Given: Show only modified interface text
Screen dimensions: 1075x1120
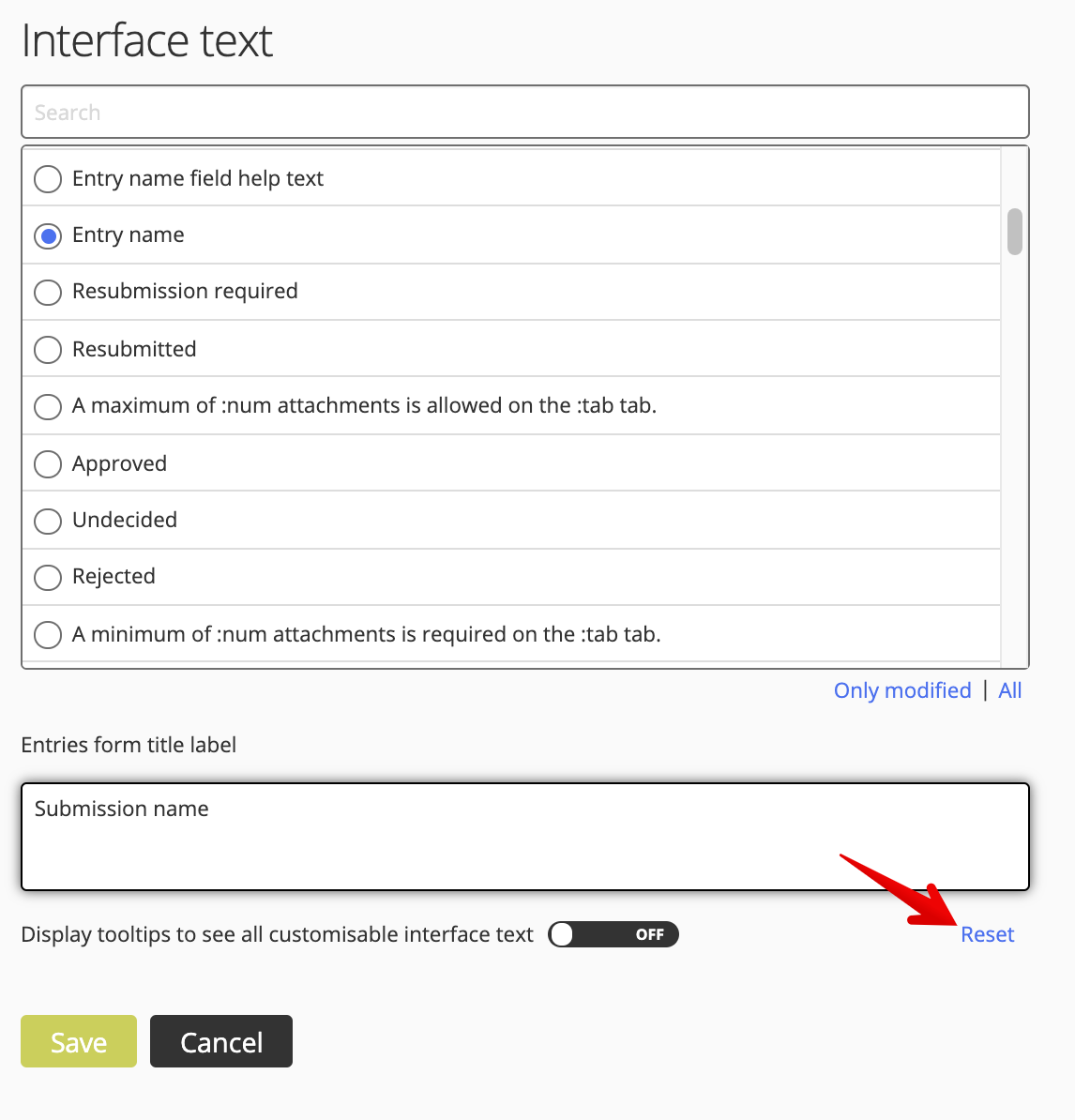Looking at the screenshot, I should coord(902,690).
